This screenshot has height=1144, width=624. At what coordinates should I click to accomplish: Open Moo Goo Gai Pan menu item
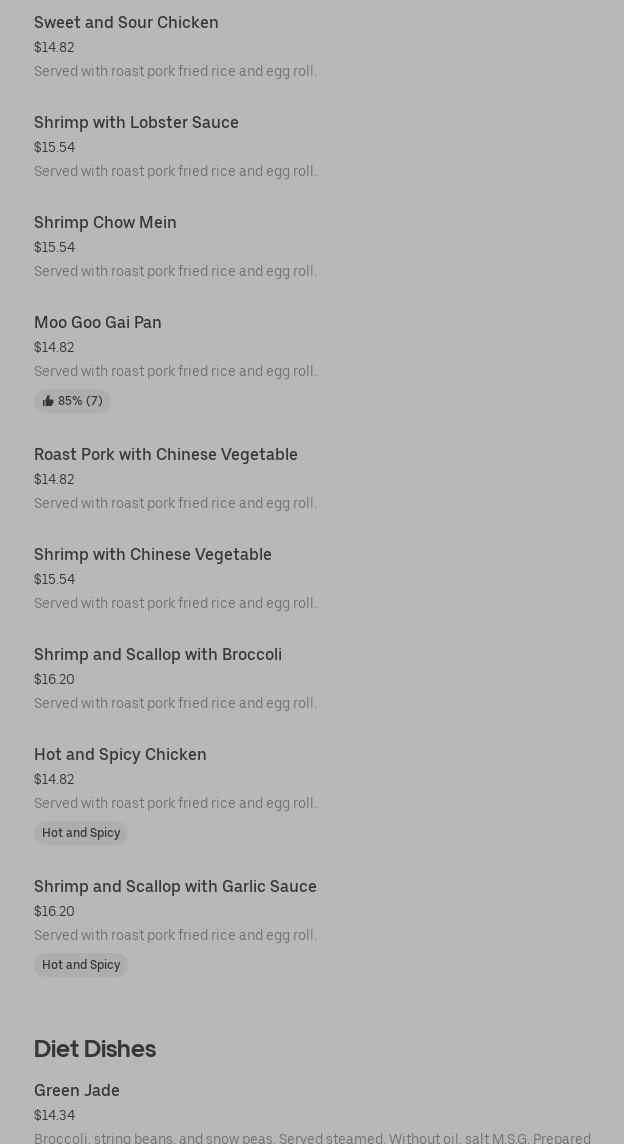(x=98, y=322)
